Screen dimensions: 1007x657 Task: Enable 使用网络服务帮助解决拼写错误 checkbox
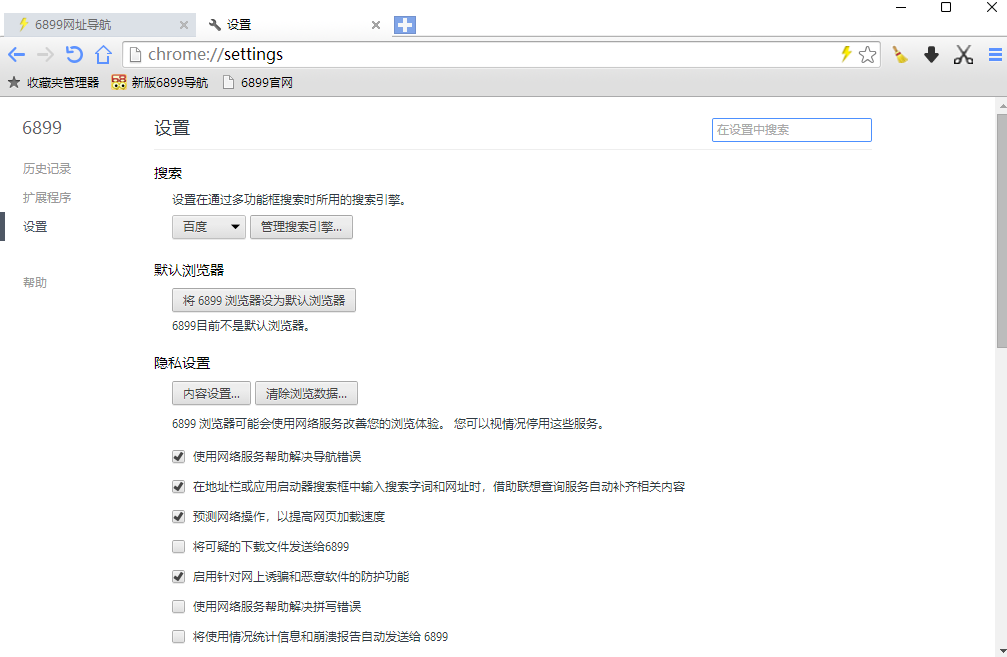179,607
